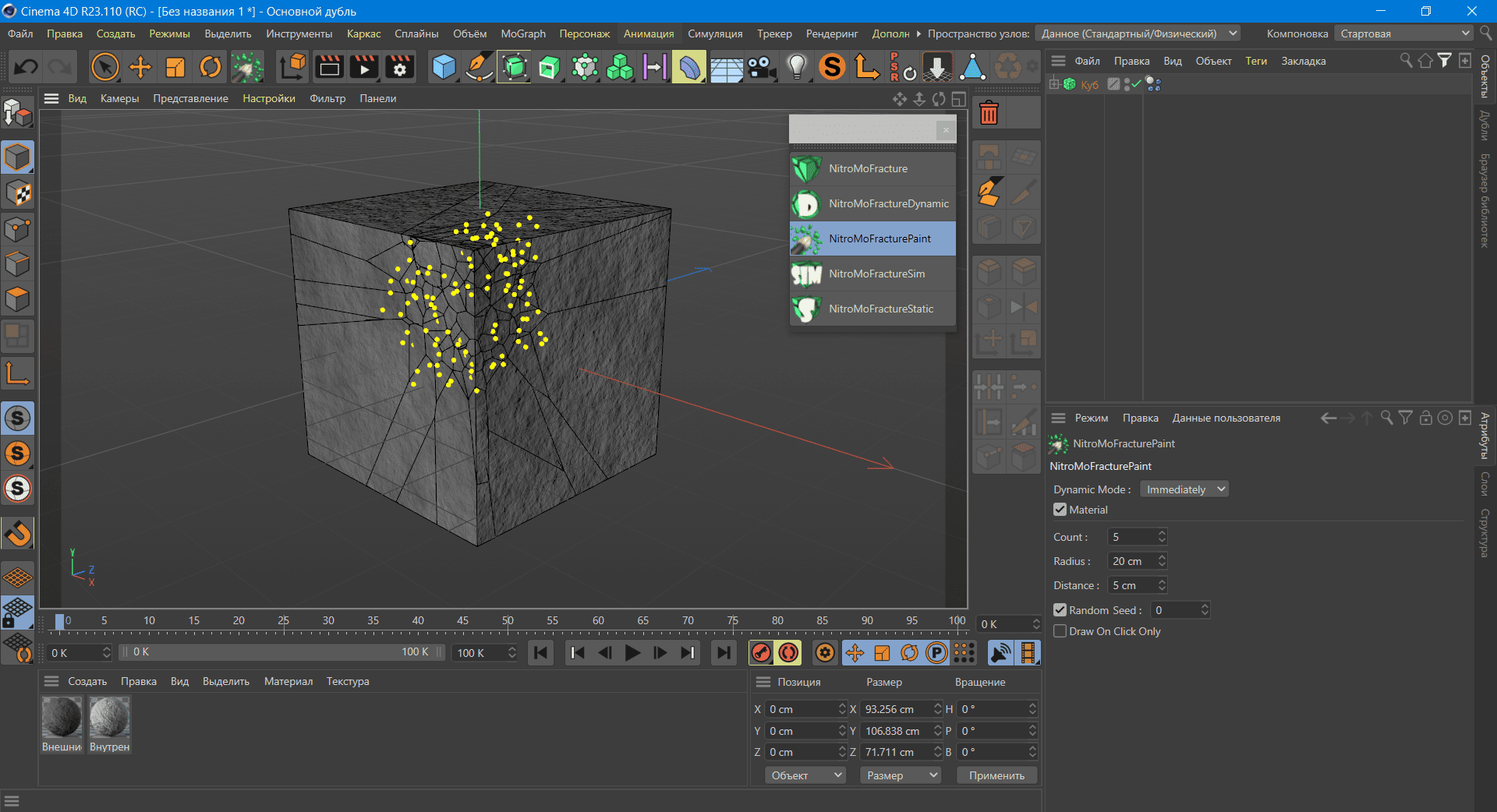The image size is (1497, 812).
Task: Open Object Manager Теги menu
Action: [x=1256, y=61]
